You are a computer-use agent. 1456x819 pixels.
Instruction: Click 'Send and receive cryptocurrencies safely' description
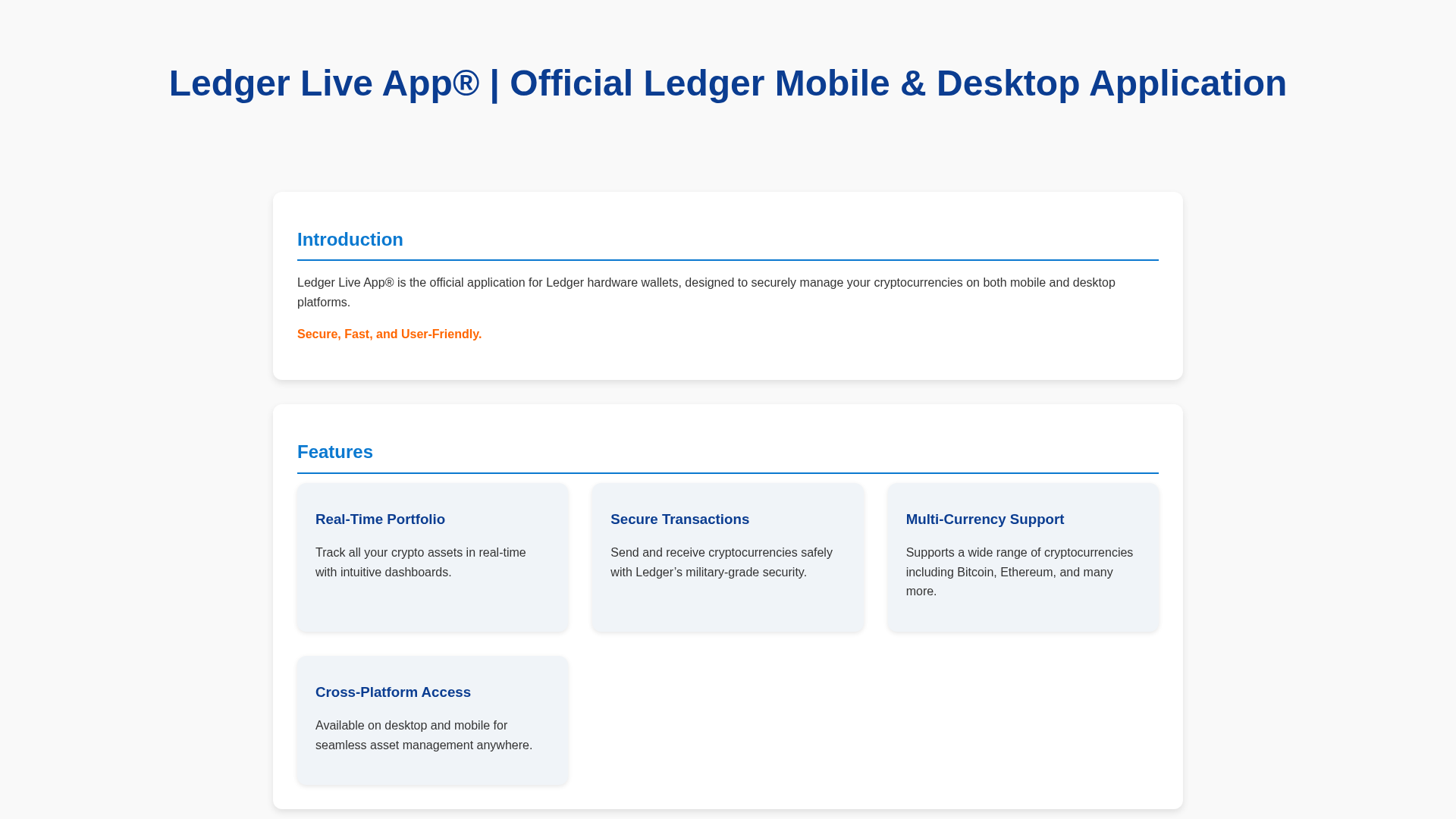click(x=721, y=563)
